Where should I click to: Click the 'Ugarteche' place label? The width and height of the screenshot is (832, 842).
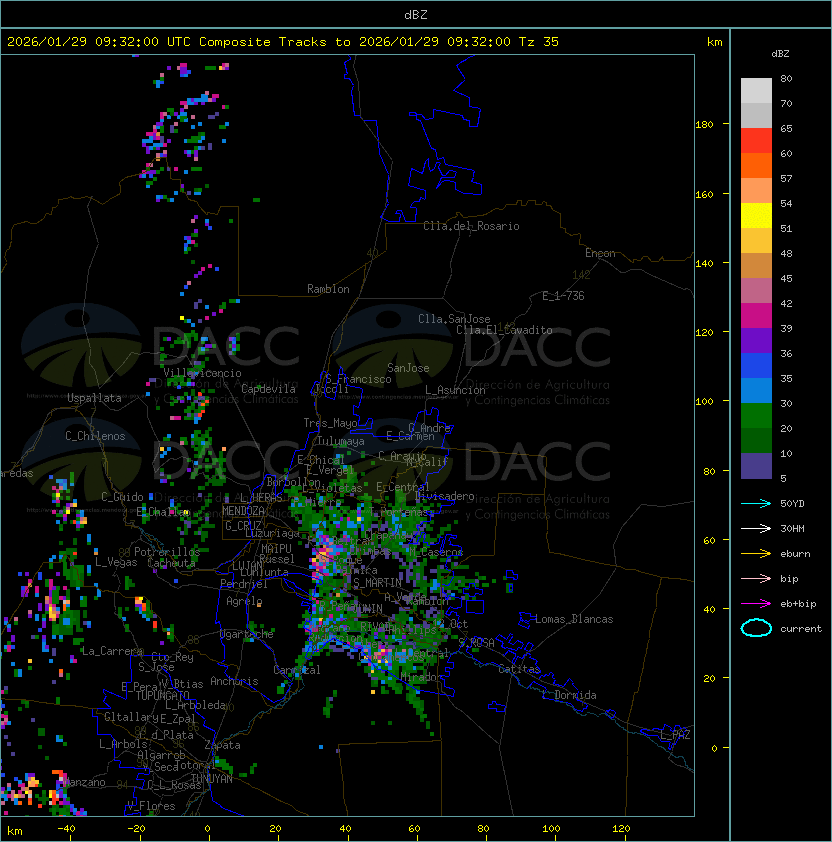[x=247, y=634]
